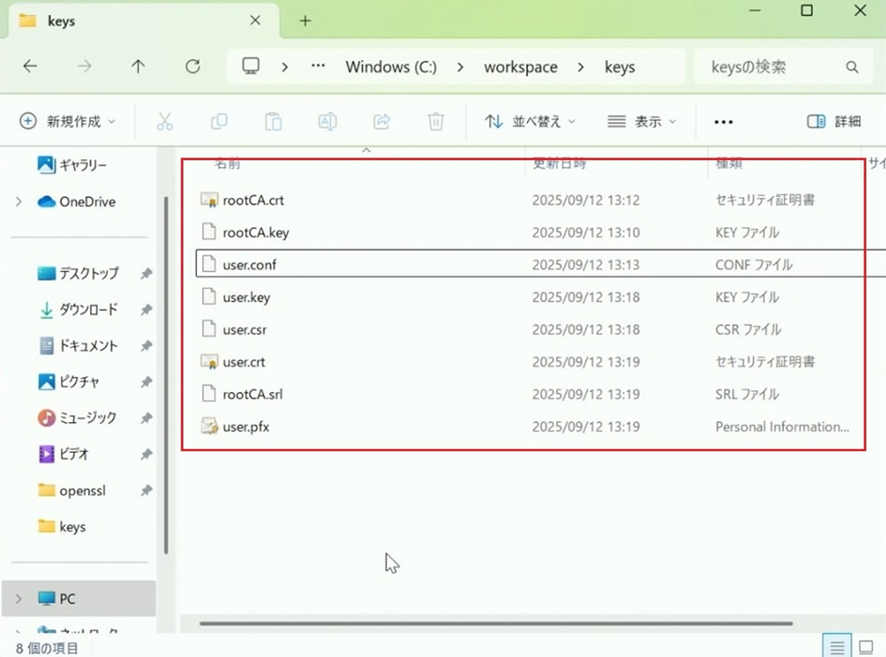Click the Share icon in toolbar
The width and height of the screenshot is (886, 657).
[x=381, y=121]
